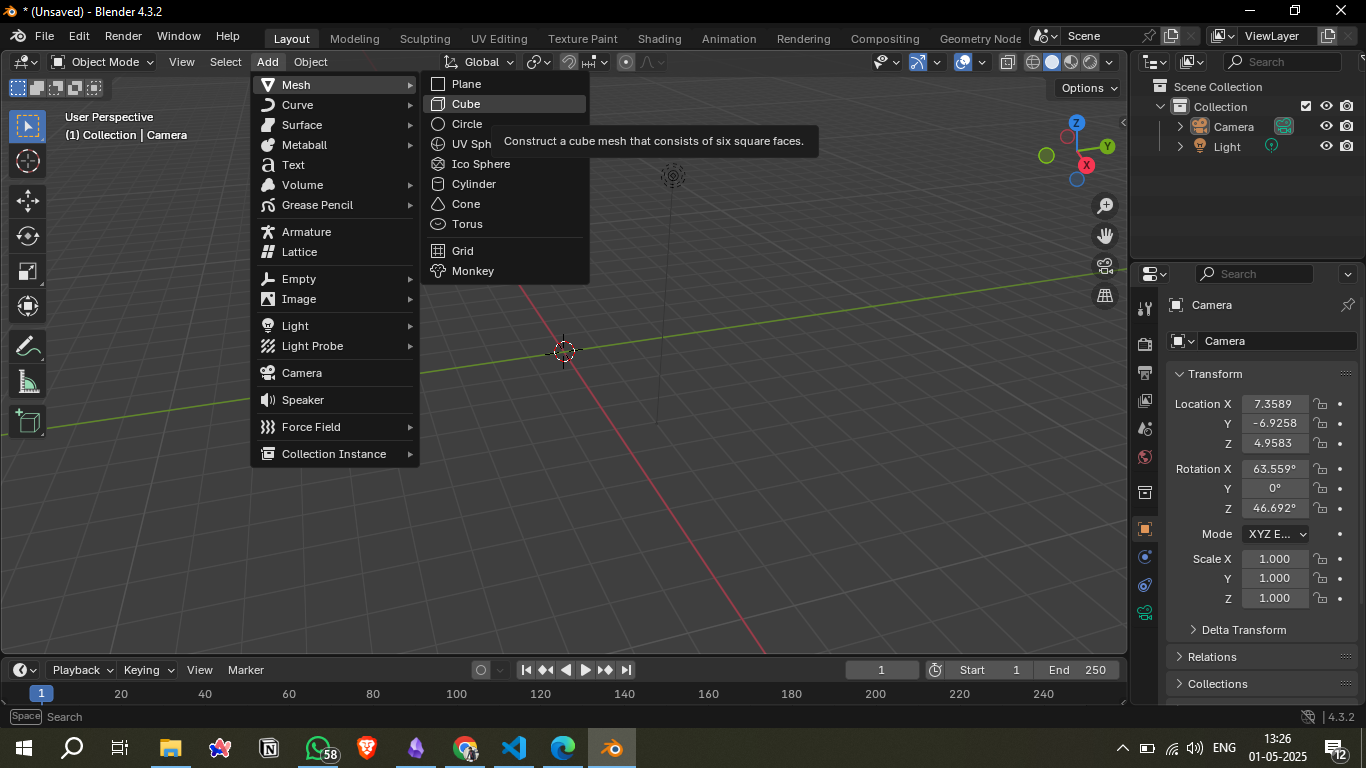Image resolution: width=1366 pixels, height=768 pixels.
Task: Click the viewport zoom magnifier icon
Action: click(x=1105, y=206)
